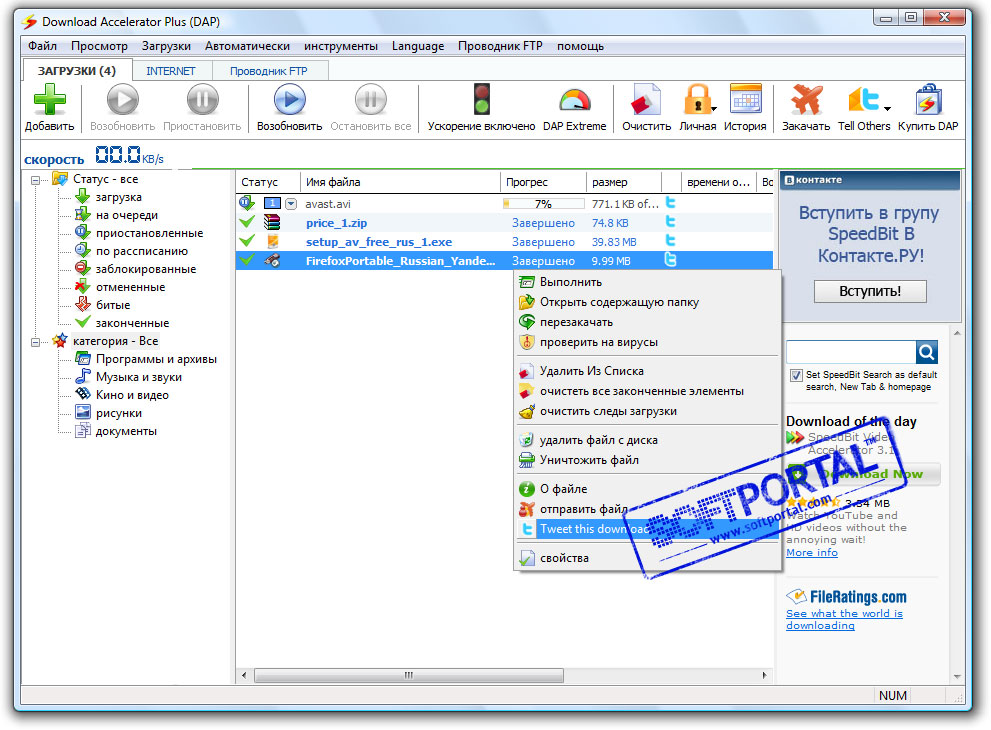Viewport: 991px width, 730px height.
Task: Select Музыка и звуки category
Action: tap(138, 377)
